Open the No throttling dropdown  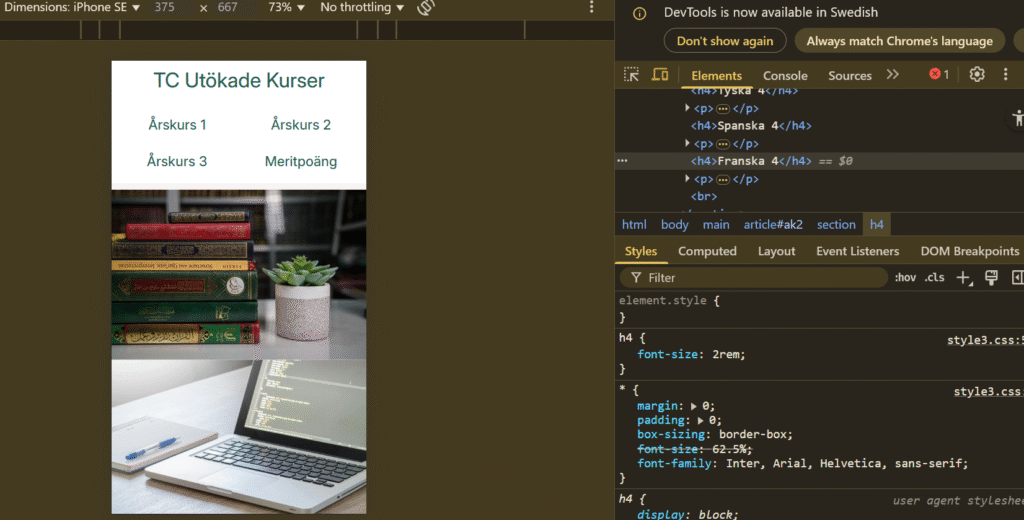point(362,8)
